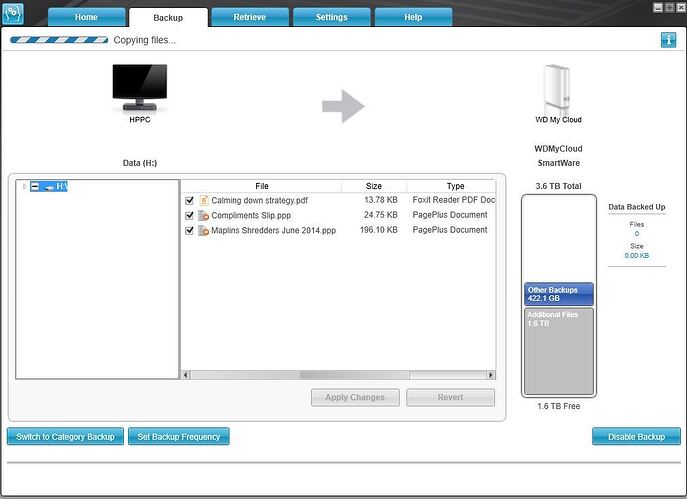This screenshot has height=499, width=687.
Task: Click the PDF icon for Calming down strategy
Action: click(204, 201)
